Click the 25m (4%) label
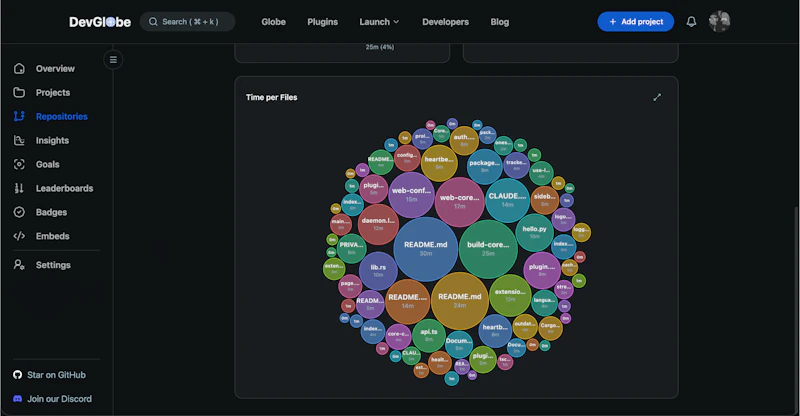This screenshot has height=416, width=800. click(x=380, y=47)
